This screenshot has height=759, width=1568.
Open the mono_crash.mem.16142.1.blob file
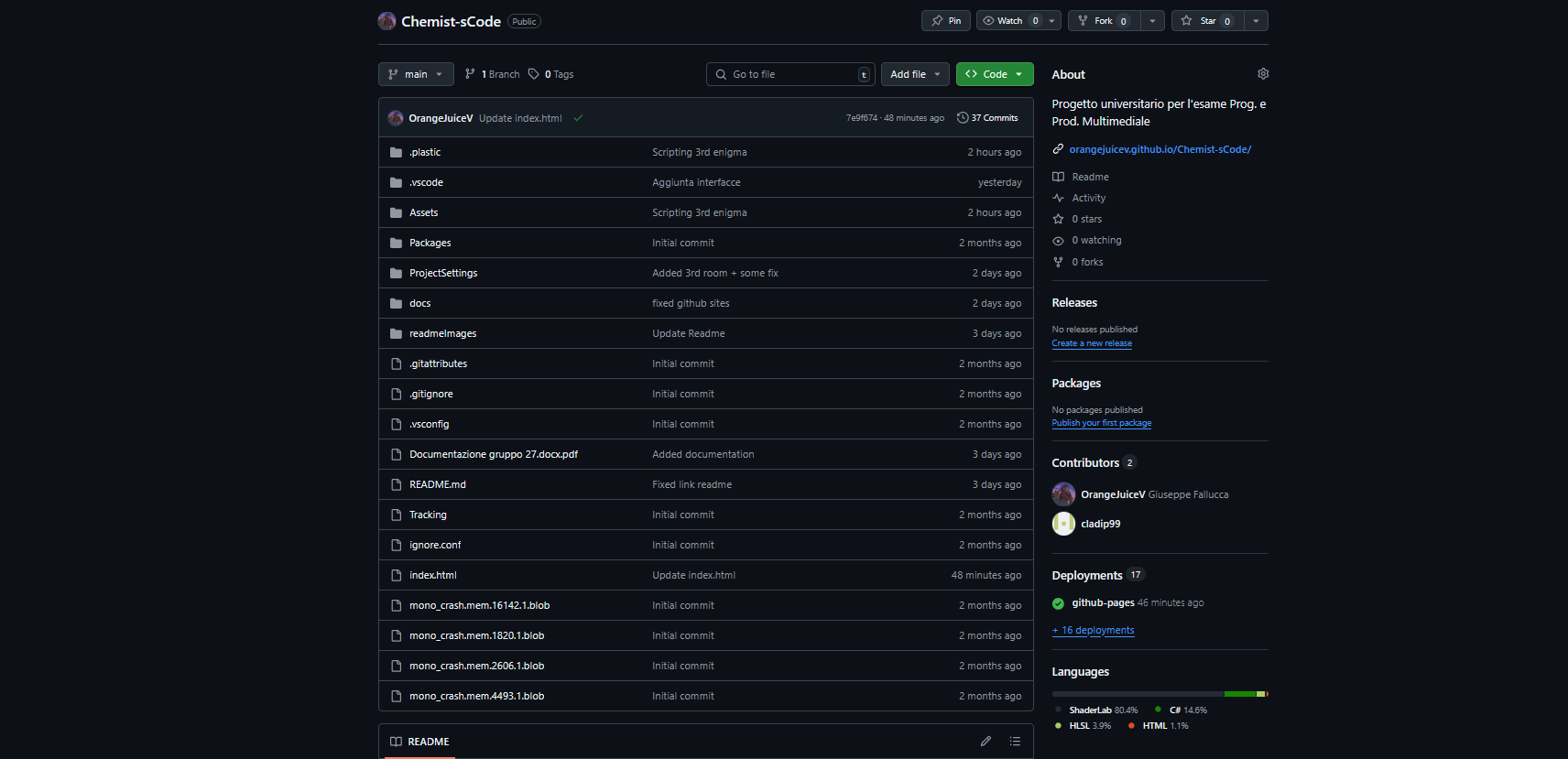(479, 605)
